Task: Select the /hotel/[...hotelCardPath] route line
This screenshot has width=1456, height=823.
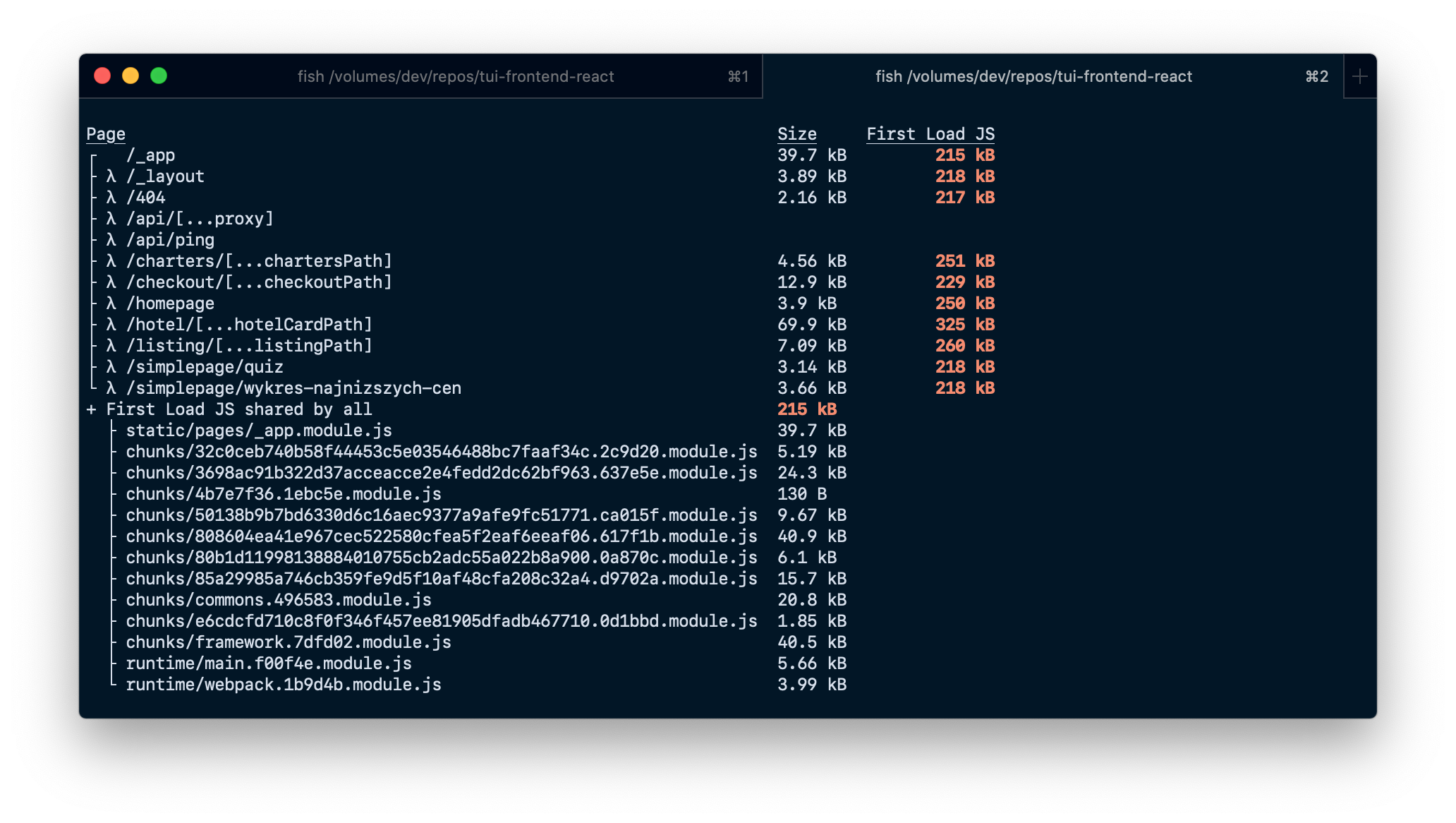Action: (x=248, y=325)
